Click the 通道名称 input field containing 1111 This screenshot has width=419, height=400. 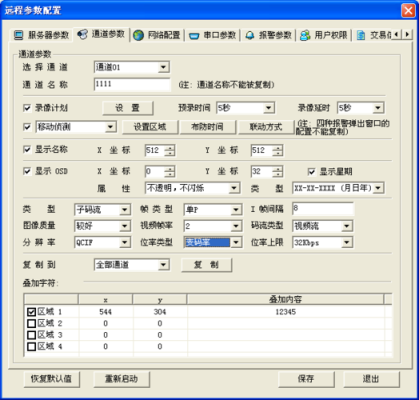click(x=132, y=84)
